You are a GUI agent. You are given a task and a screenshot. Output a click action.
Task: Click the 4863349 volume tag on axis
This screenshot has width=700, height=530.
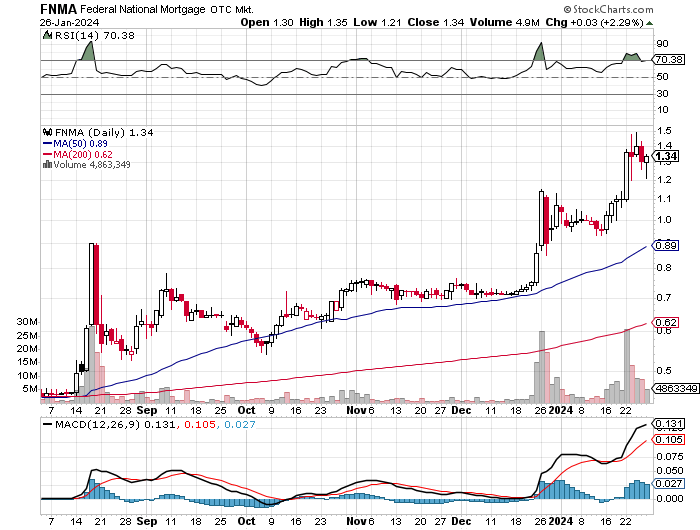pos(677,388)
